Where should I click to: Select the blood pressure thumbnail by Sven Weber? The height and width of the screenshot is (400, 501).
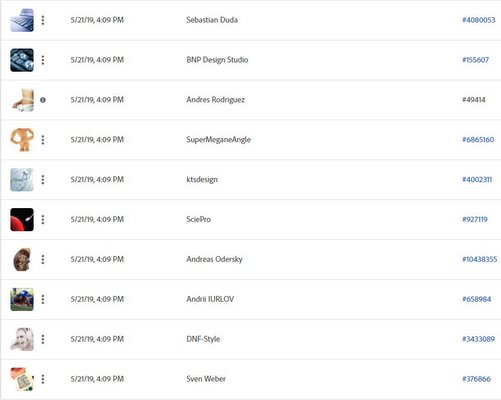[x=22, y=379]
